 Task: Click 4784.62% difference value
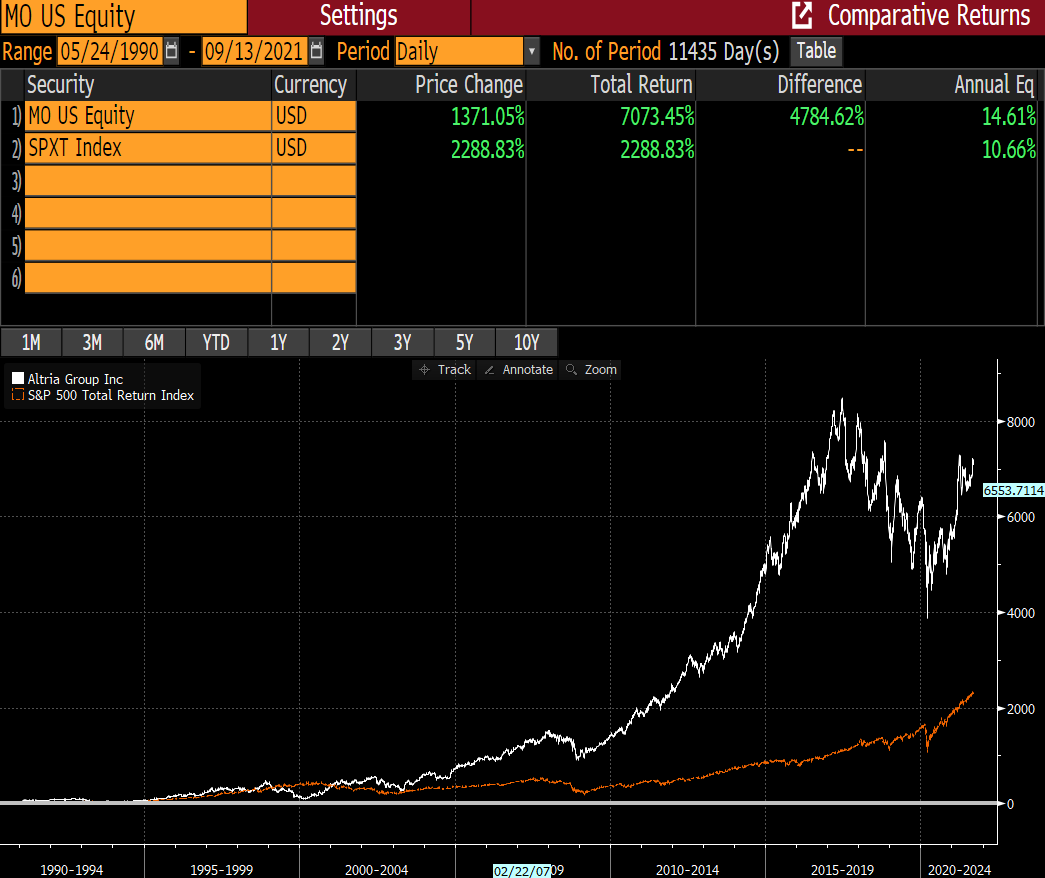[826, 117]
